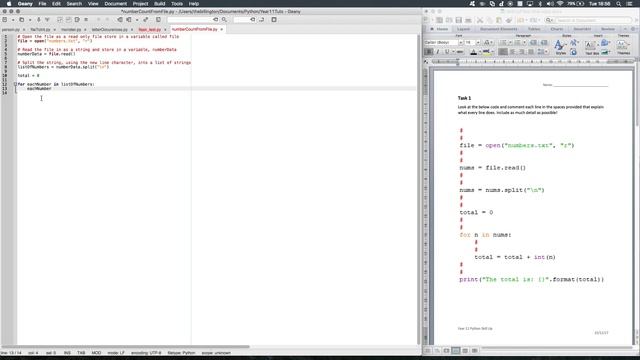Switch to Word's Review ribbon tab
The width and height of the screenshot is (640, 360).
tap(608, 29)
